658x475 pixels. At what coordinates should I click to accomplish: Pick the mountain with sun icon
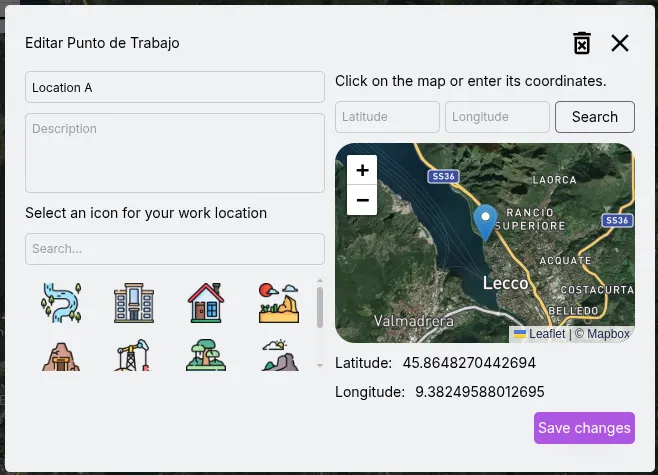[280, 355]
